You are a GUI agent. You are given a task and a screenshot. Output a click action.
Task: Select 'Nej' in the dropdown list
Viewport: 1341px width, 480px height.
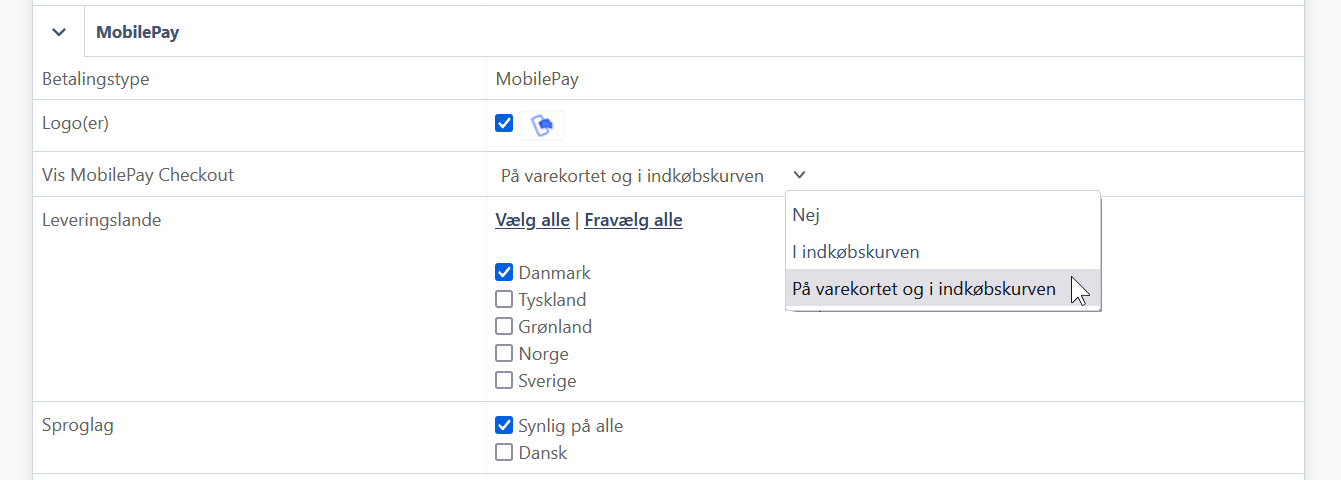[943, 214]
